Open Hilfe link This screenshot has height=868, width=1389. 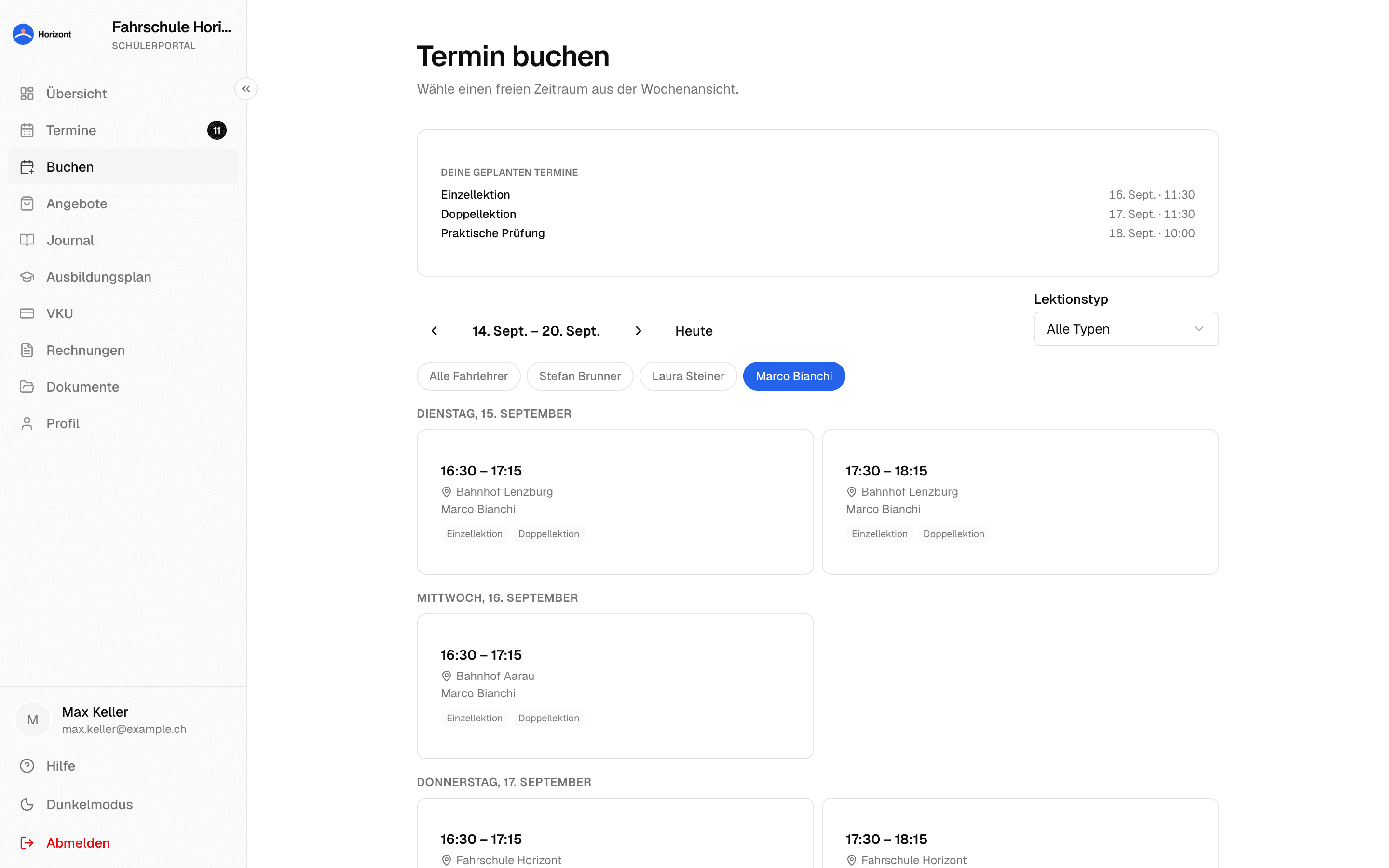[123, 766]
